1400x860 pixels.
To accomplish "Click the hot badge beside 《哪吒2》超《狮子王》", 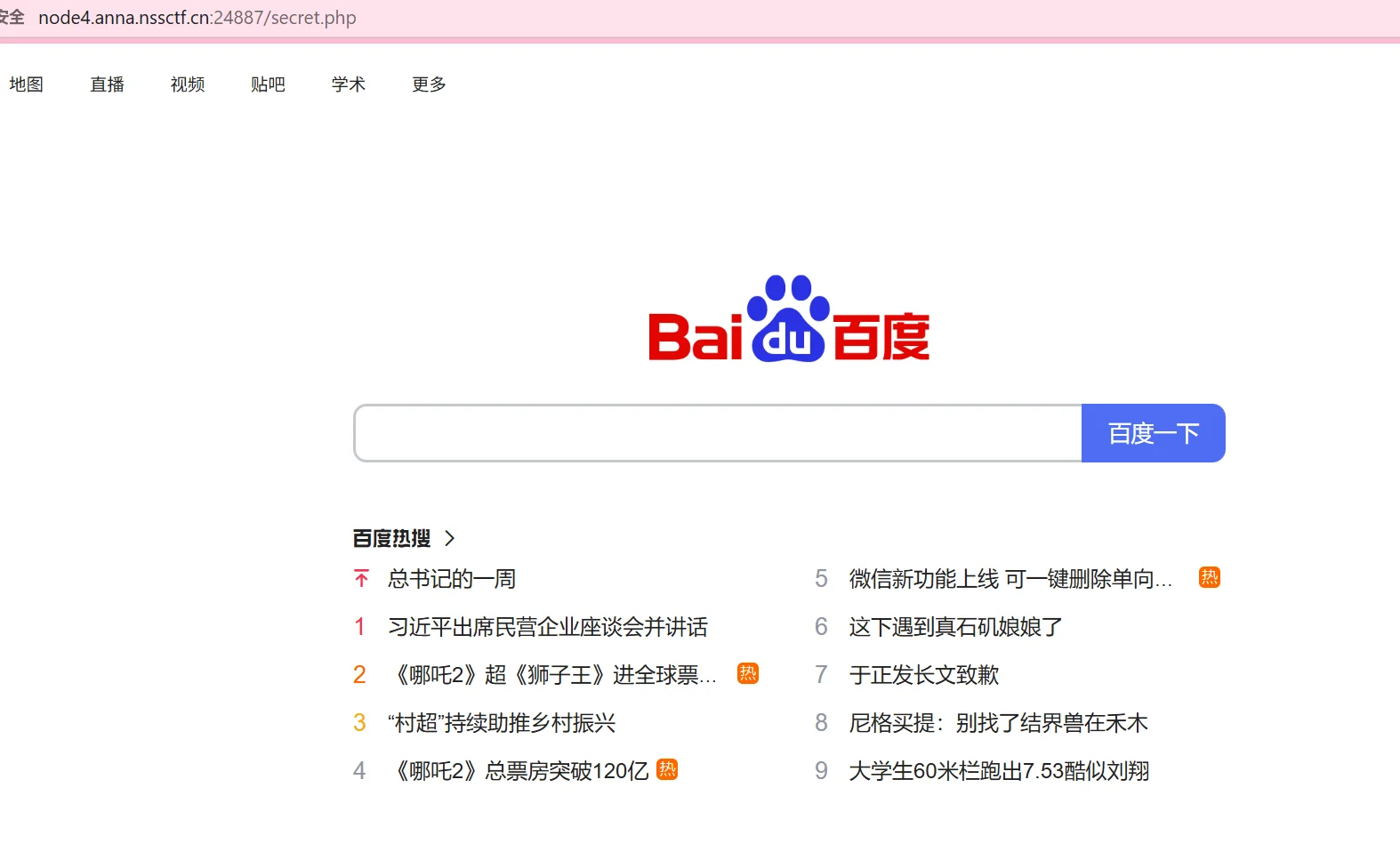I will (748, 673).
